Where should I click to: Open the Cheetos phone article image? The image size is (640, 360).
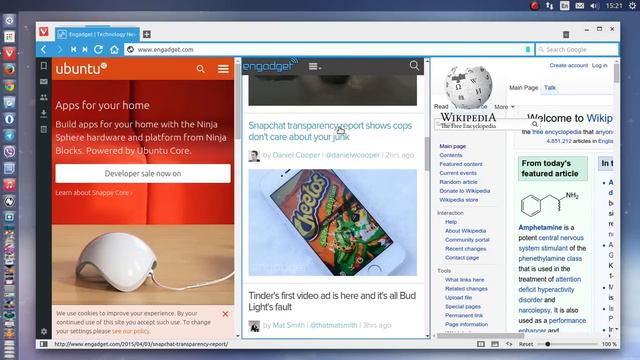pos(333,222)
